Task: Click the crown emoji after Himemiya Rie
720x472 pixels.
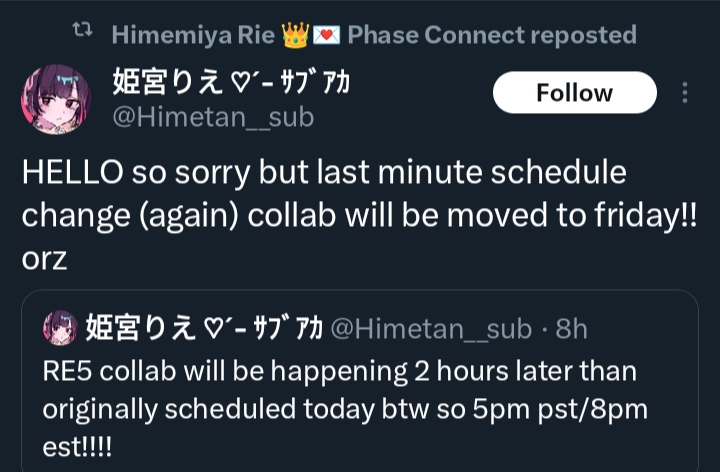Action: click(295, 35)
